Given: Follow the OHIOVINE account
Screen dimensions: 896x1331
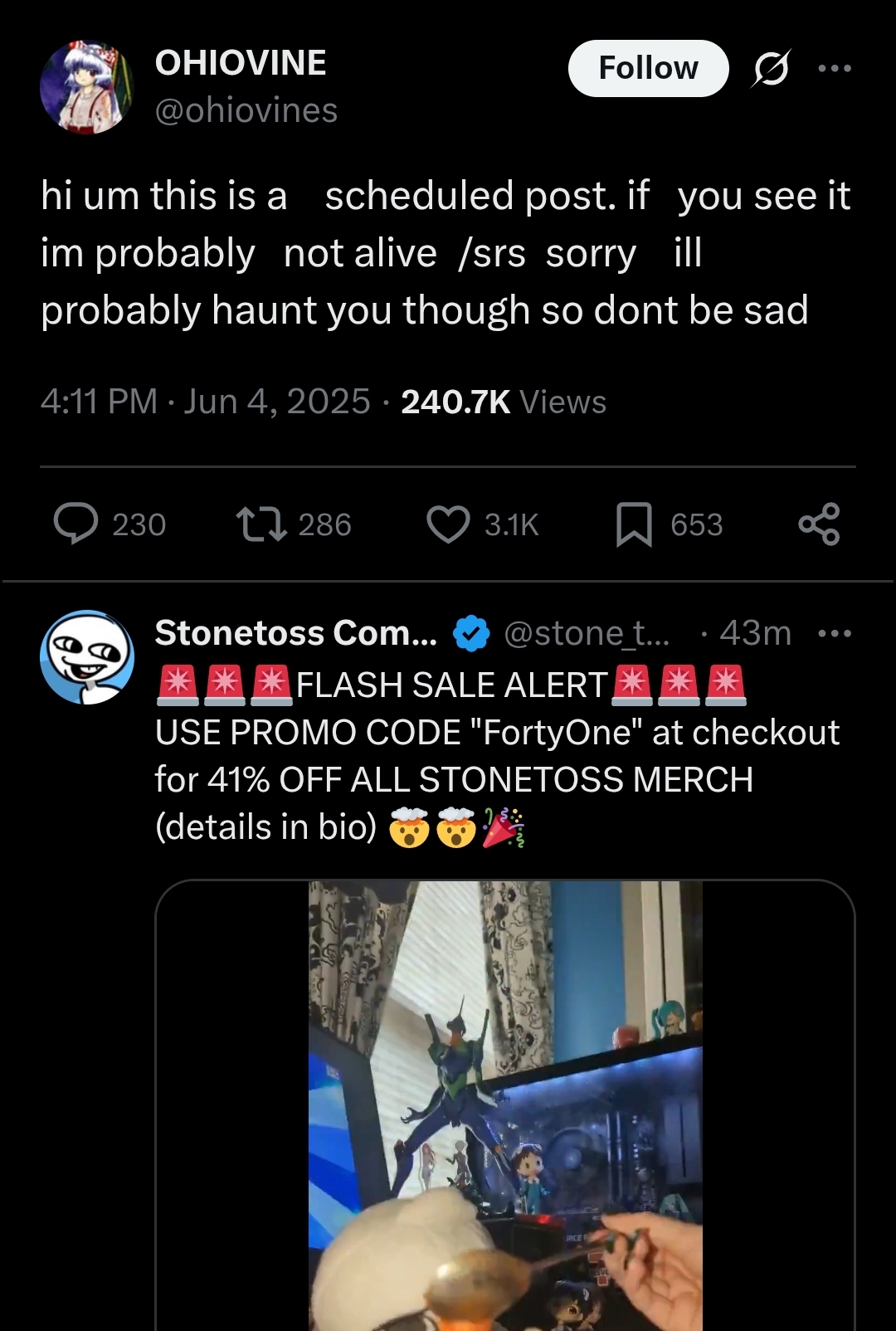Looking at the screenshot, I should tap(648, 68).
